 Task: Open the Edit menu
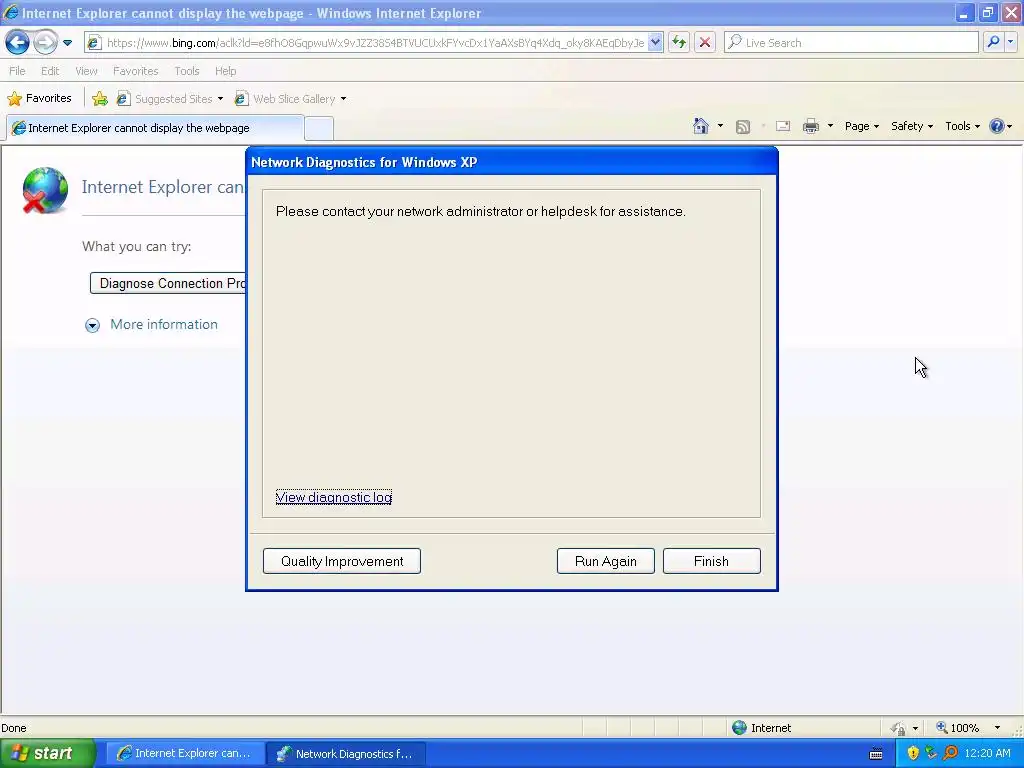point(50,71)
